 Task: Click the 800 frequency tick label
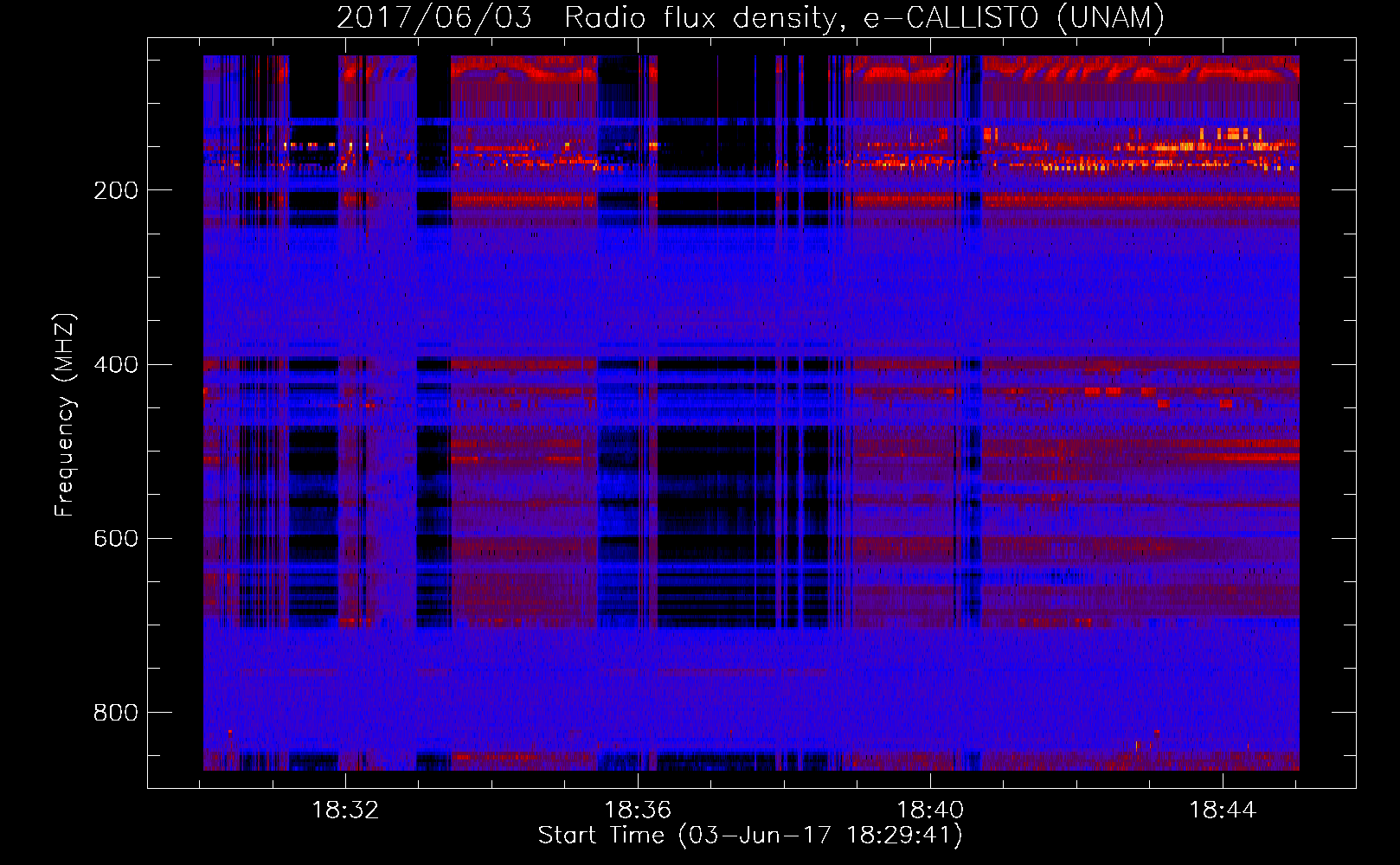click(x=116, y=713)
